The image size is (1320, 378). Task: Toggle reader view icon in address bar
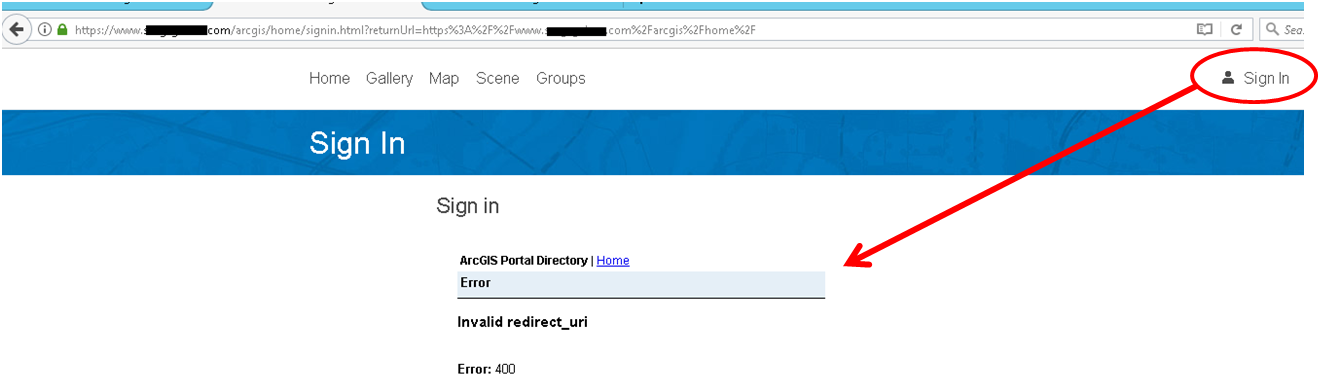click(x=1205, y=30)
